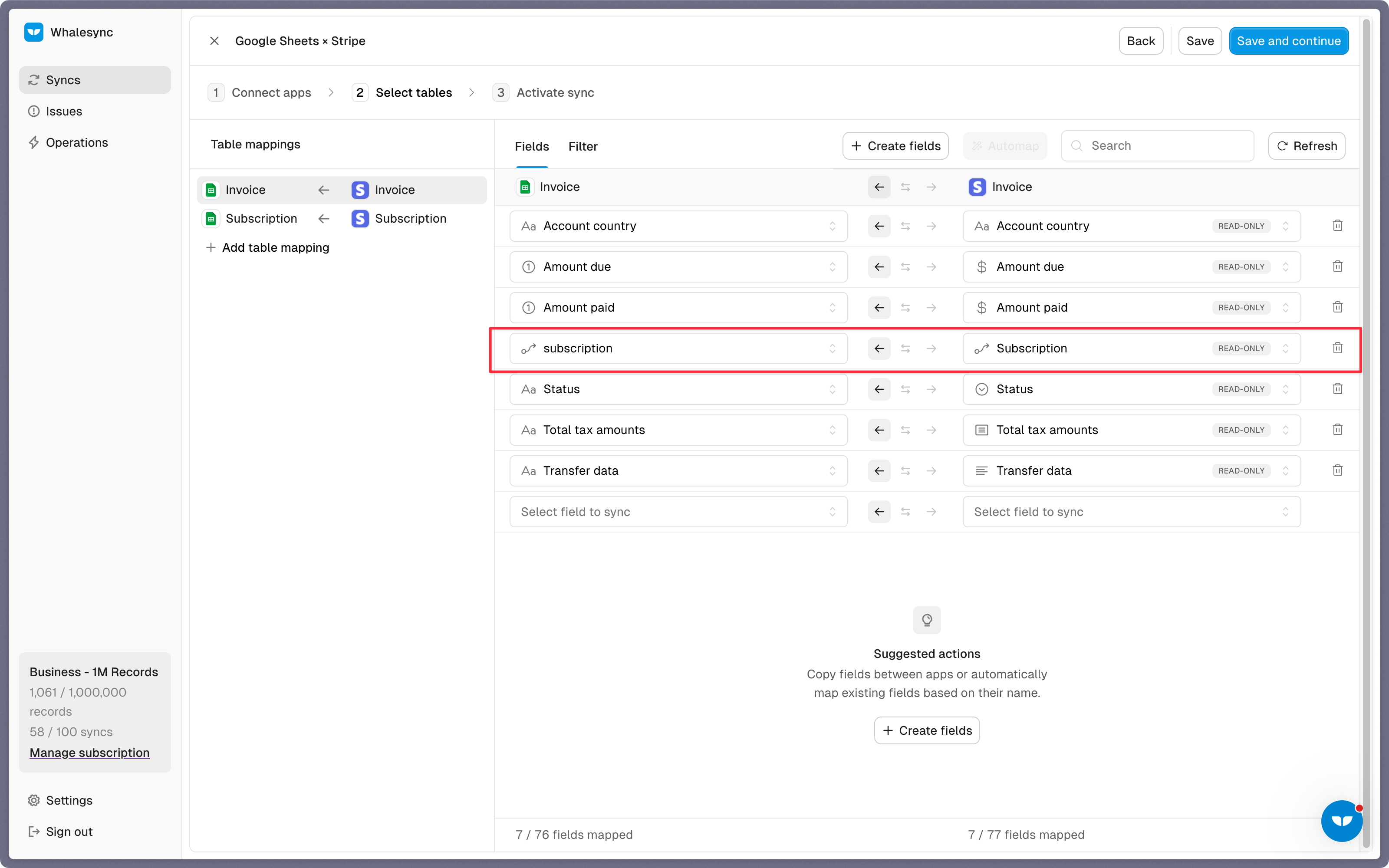Viewport: 1389px width, 868px height.
Task: Delete the Amount paid field mapping
Action: tap(1337, 307)
